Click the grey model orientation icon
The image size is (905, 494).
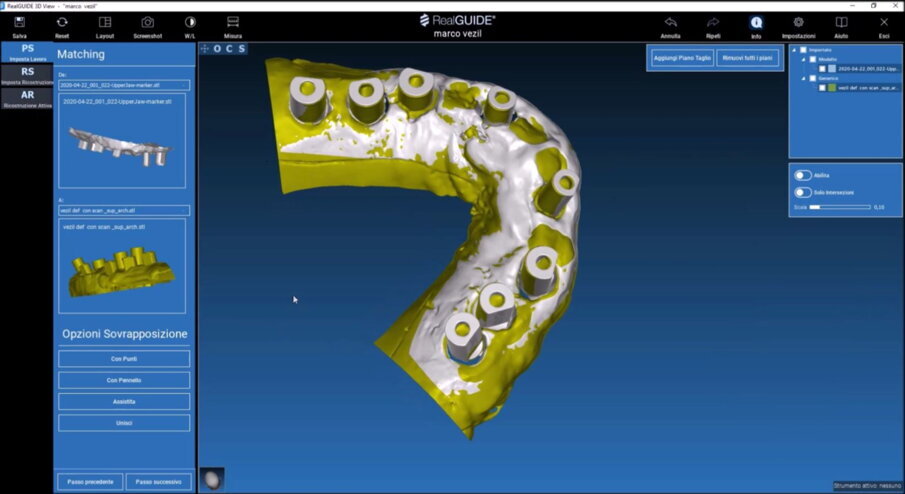coord(212,479)
